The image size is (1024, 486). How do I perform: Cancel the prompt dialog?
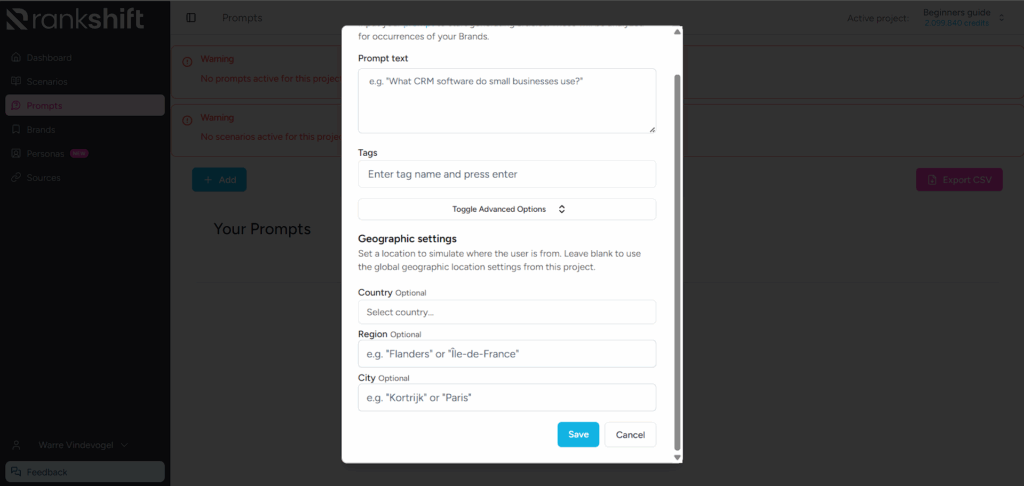click(x=630, y=434)
